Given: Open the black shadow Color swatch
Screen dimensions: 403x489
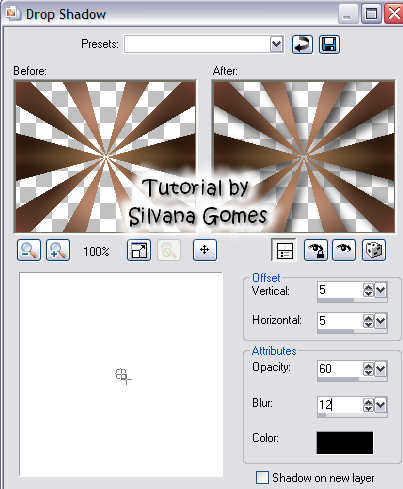Looking at the screenshot, I should [345, 443].
